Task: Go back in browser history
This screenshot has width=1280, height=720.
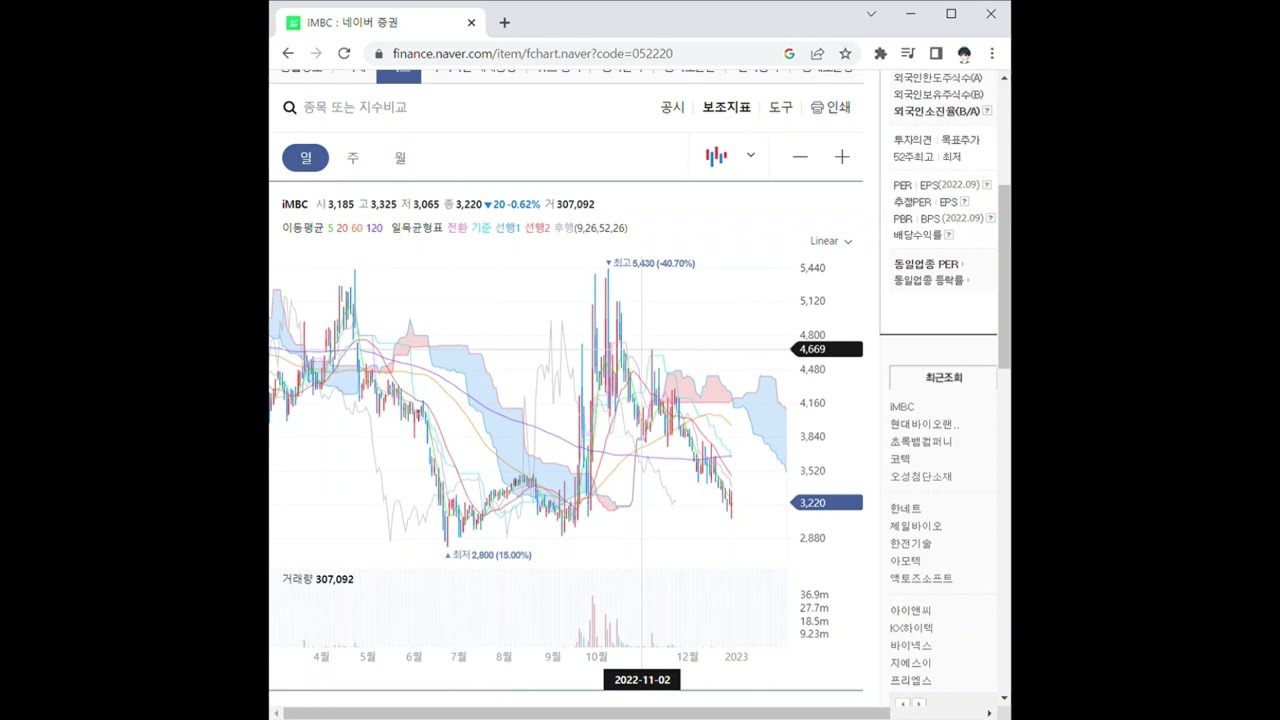Action: 288,53
